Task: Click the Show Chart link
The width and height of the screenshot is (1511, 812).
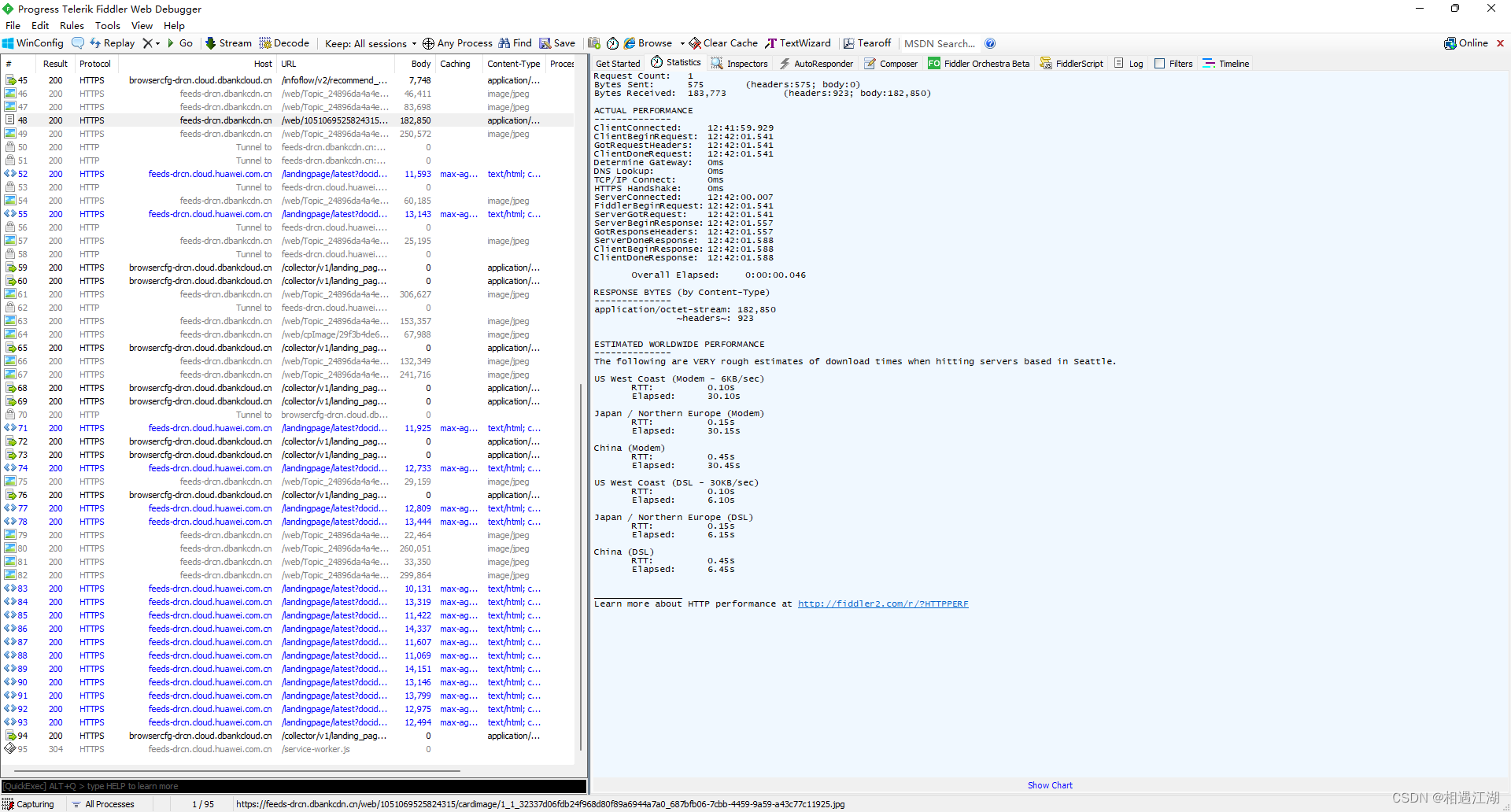Action: coord(1050,784)
